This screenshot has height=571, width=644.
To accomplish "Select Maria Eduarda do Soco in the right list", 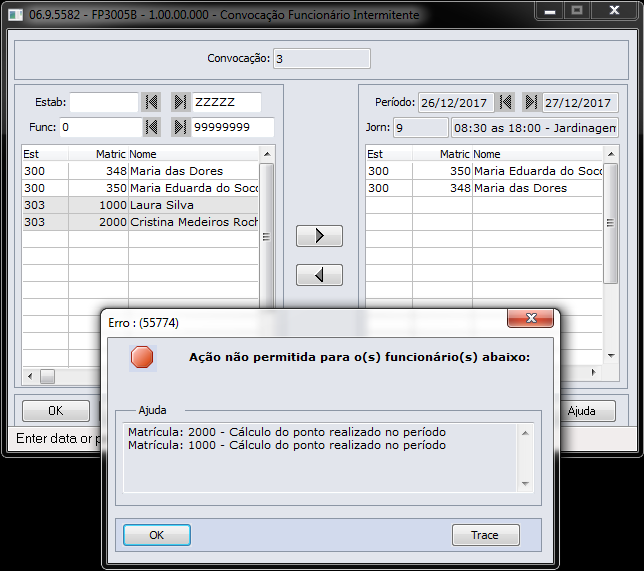I will pos(484,171).
